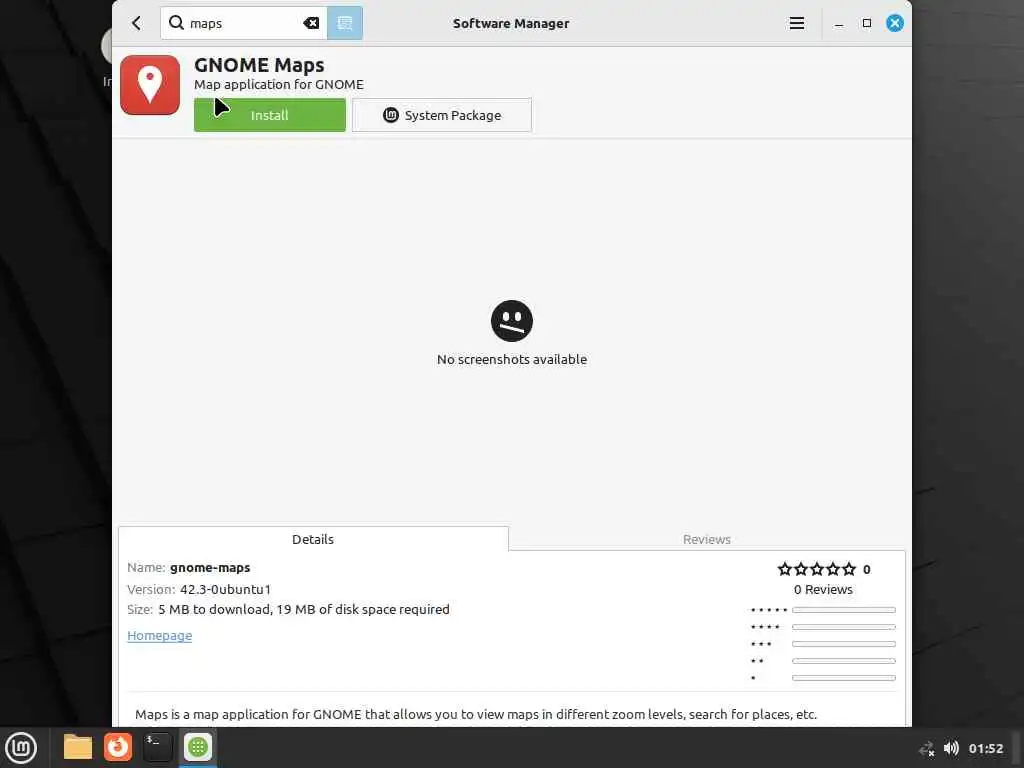Toggle search-in-descriptions button beside search box
The width and height of the screenshot is (1024, 768).
pyautogui.click(x=345, y=24)
